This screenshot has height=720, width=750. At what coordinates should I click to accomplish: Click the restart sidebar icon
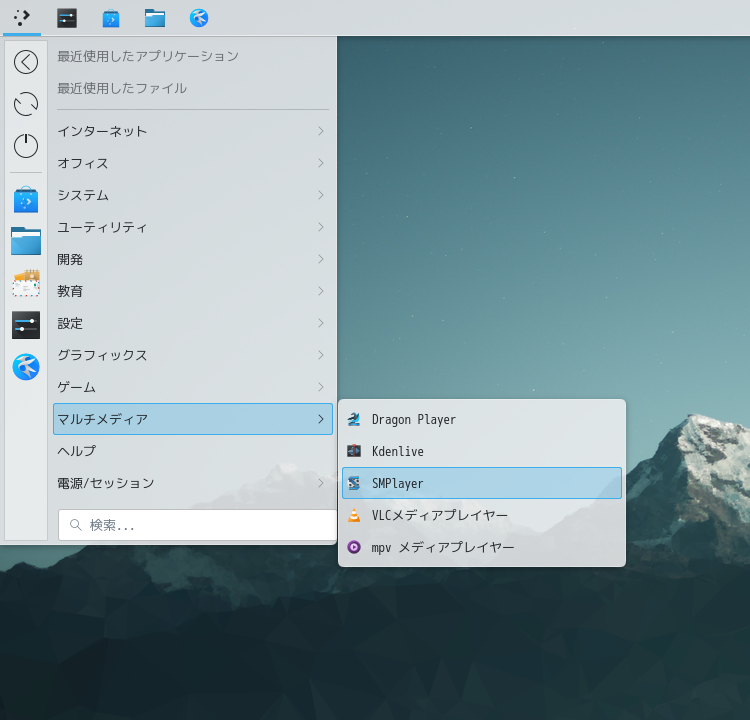(26, 104)
